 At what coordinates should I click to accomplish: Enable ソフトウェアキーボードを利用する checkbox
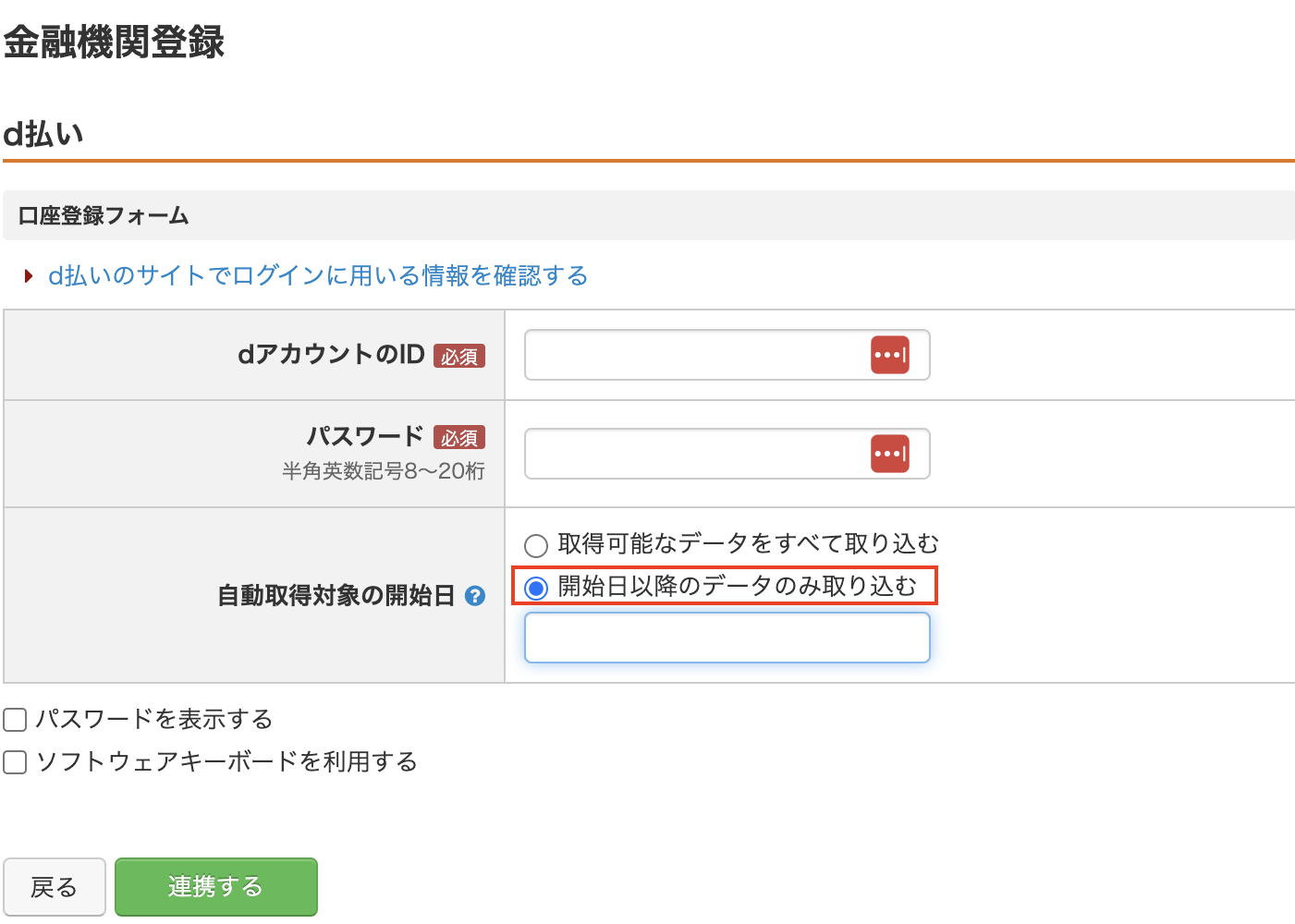(15, 762)
